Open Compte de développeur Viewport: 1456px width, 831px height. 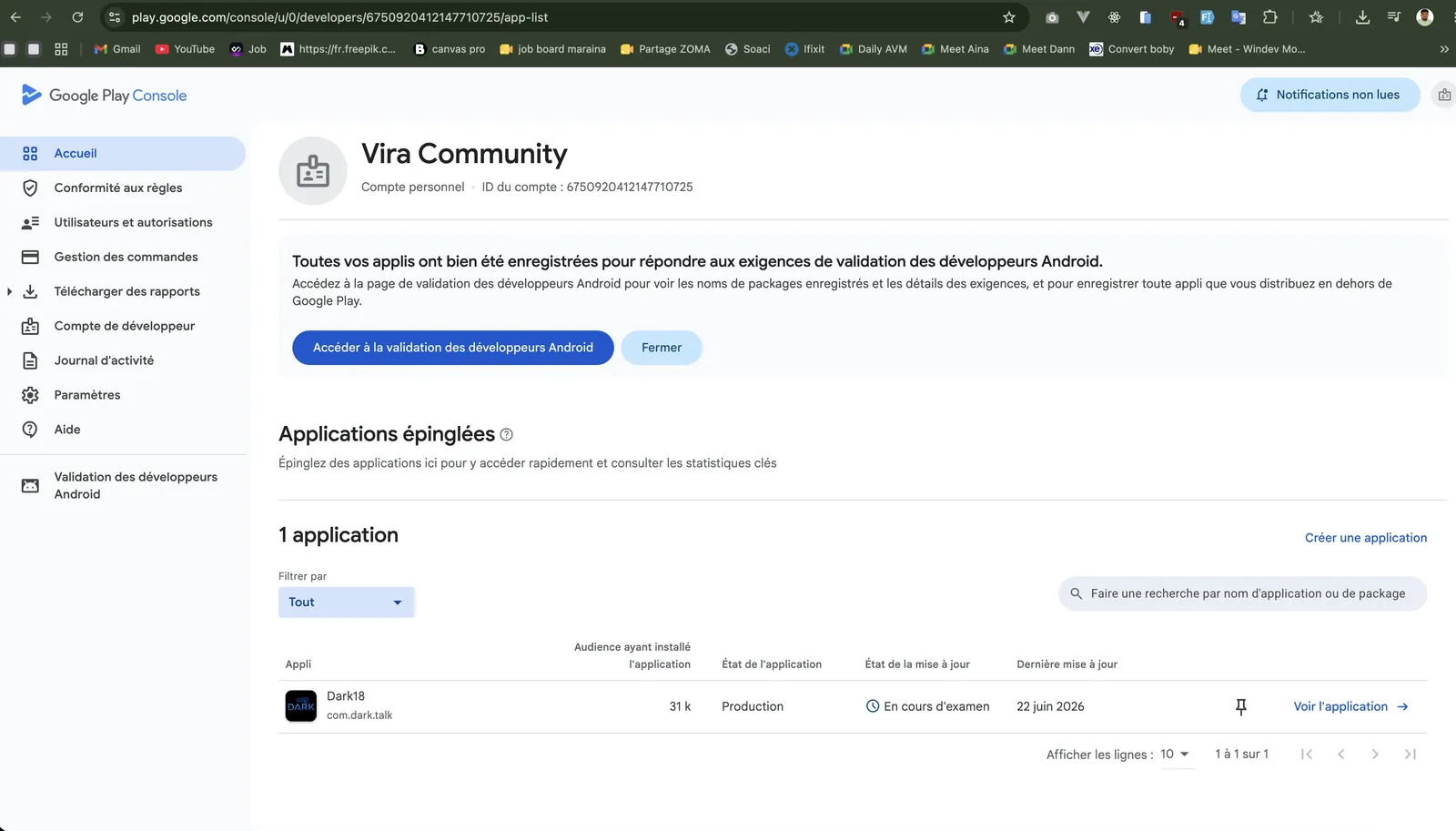pos(123,327)
